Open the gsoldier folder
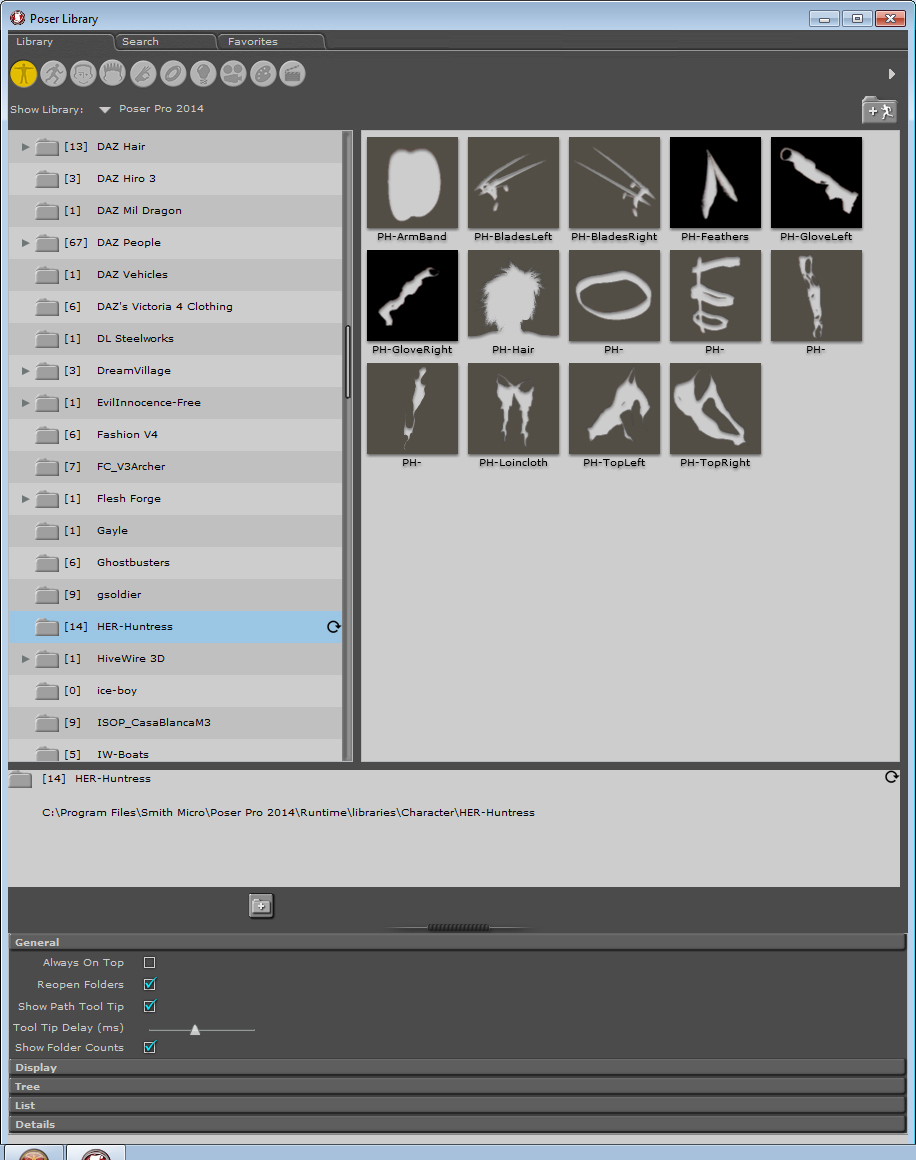Viewport: 916px width, 1160px height. pyautogui.click(x=175, y=595)
